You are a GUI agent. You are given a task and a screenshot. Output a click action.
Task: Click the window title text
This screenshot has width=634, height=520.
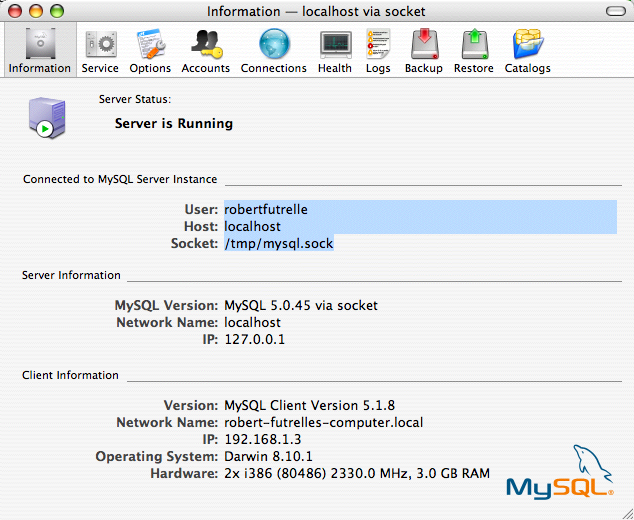[316, 11]
